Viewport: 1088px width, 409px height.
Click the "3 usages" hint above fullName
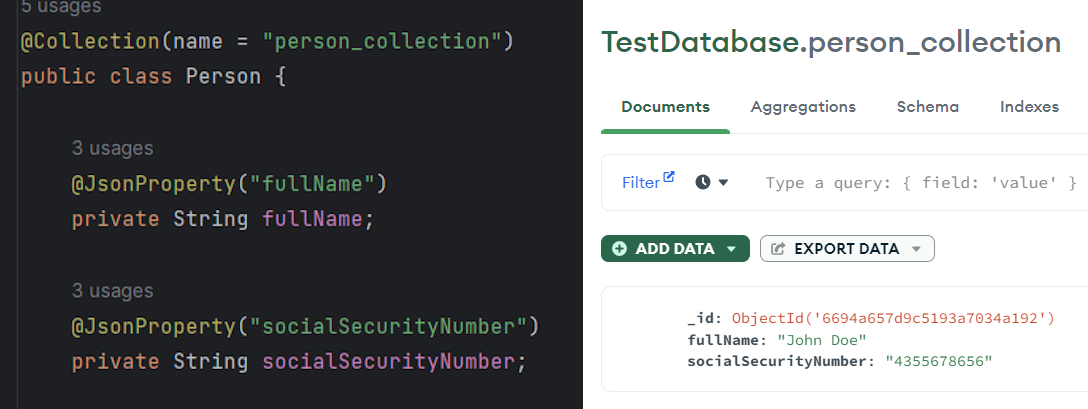[112, 148]
